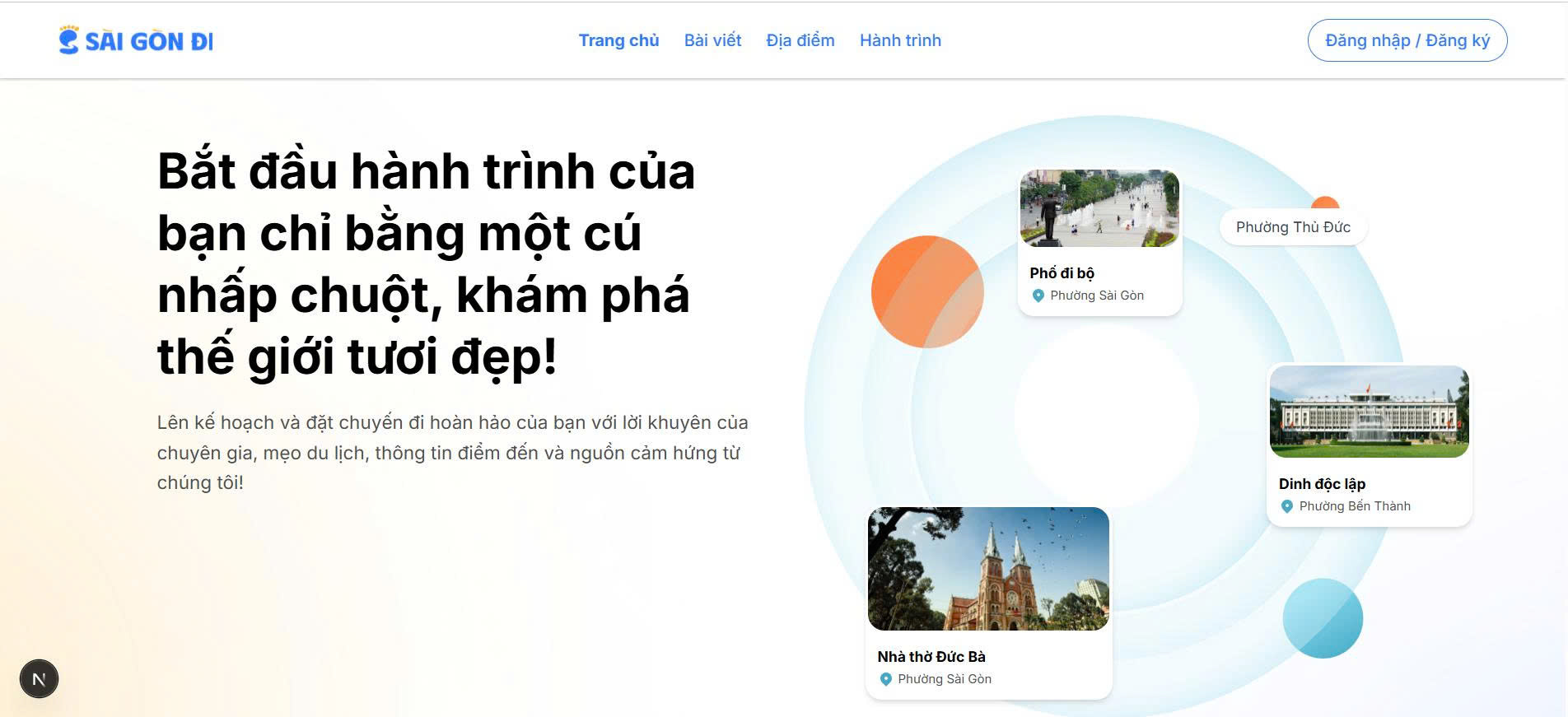This screenshot has height=717, width=1568.
Task: Go to the Trang chủ tab
Action: [618, 40]
